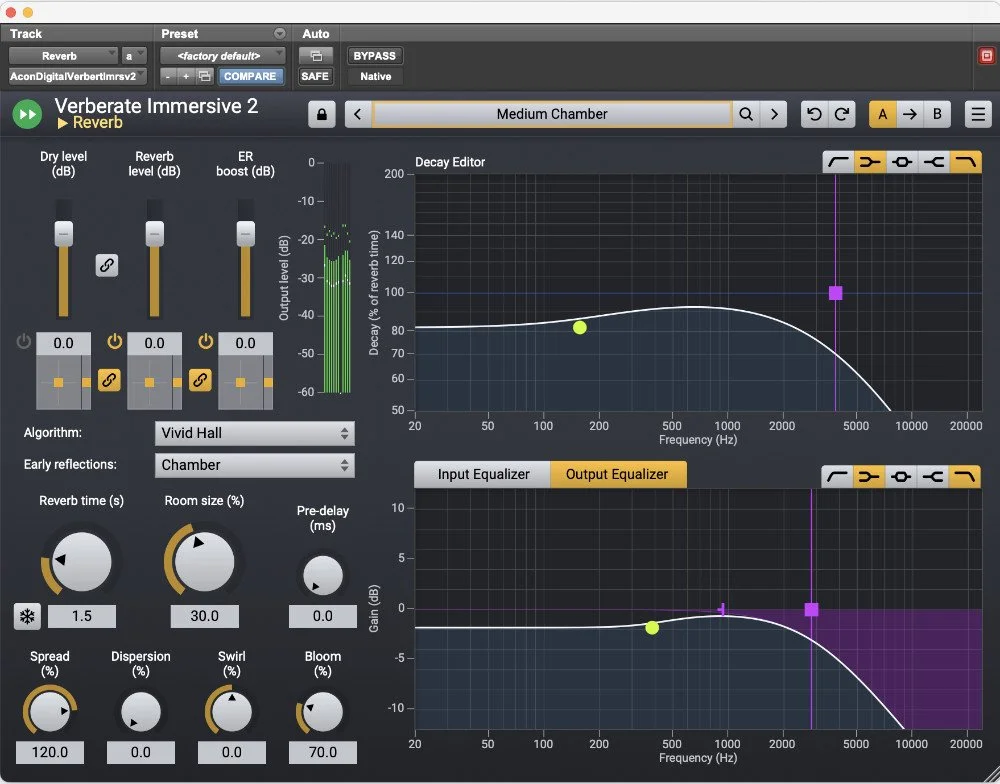This screenshot has height=784, width=1000.
Task: Toggle Decay Editor high-shelf band
Action: point(934,162)
